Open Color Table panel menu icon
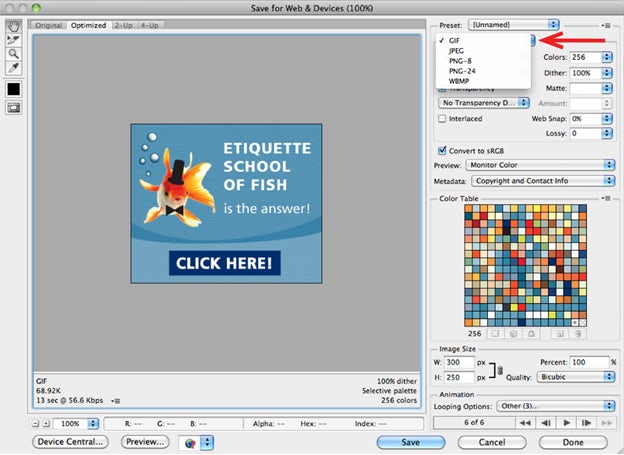Screen dimensions: 624x455 607,199
